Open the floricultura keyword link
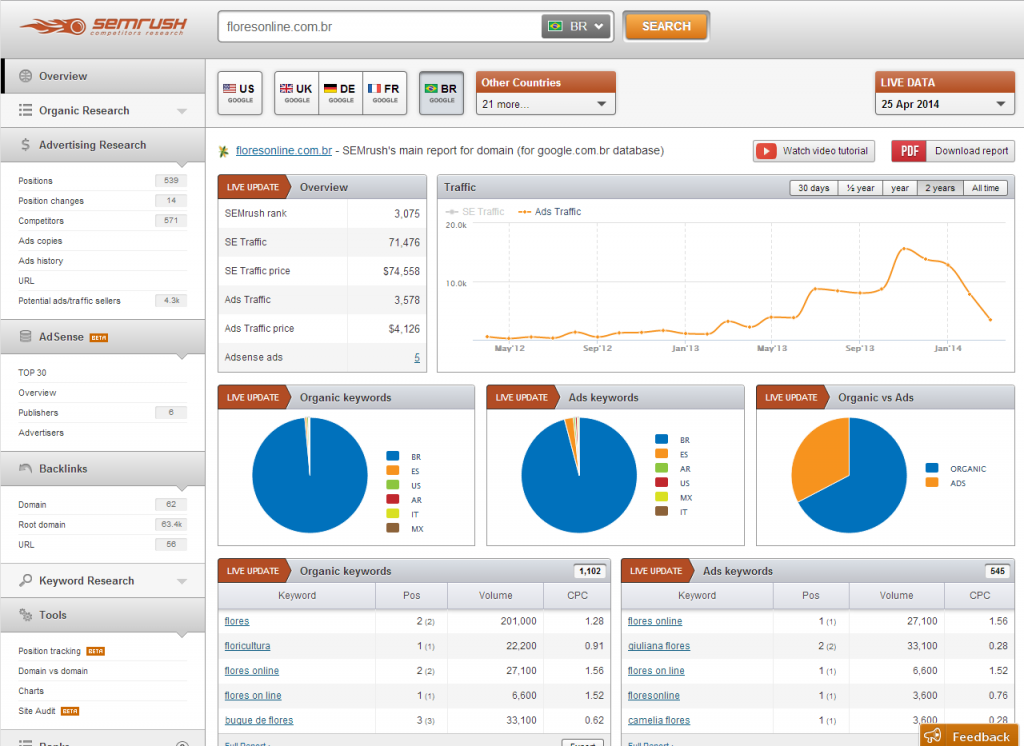This screenshot has width=1024, height=746. tap(247, 646)
